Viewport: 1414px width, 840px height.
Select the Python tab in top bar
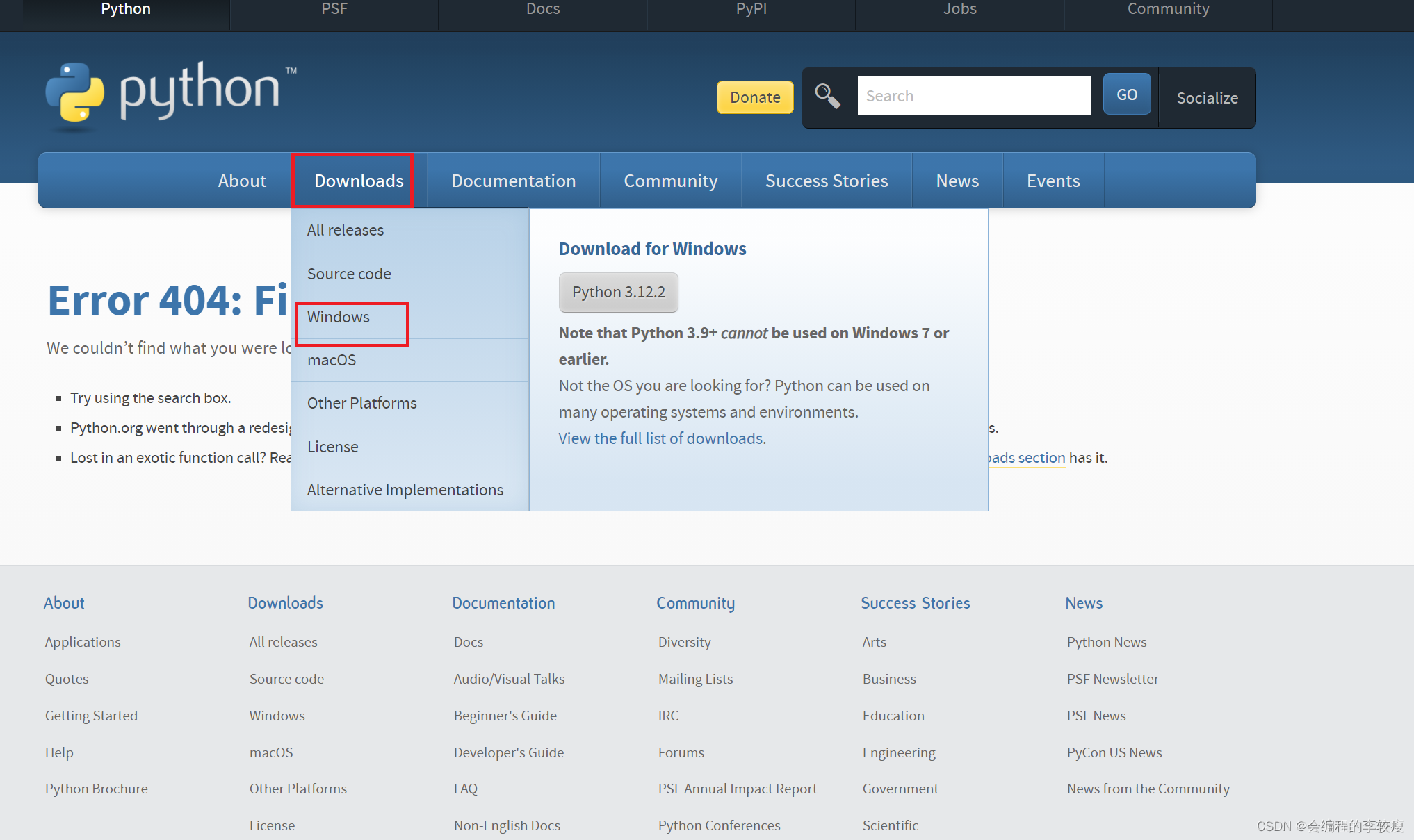click(126, 10)
